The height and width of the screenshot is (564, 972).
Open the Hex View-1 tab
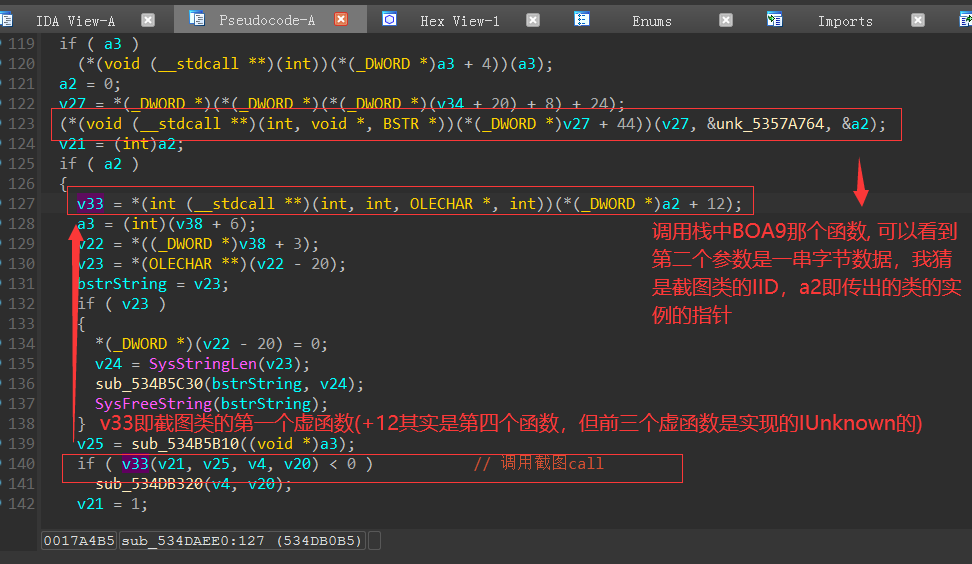point(459,21)
